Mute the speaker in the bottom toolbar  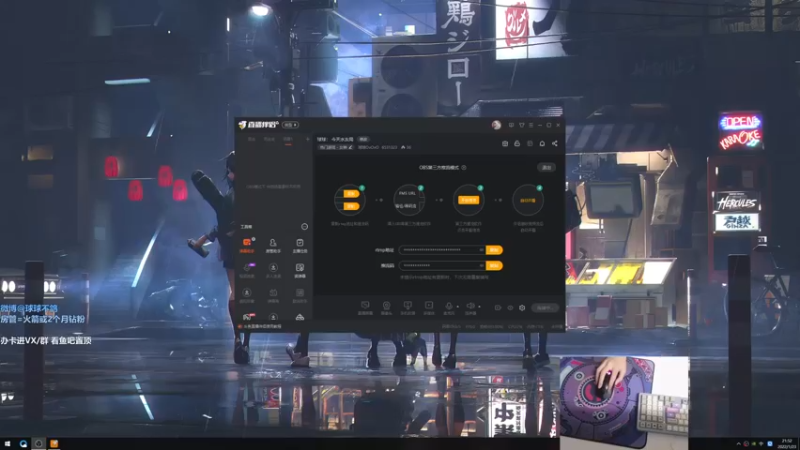(x=470, y=308)
